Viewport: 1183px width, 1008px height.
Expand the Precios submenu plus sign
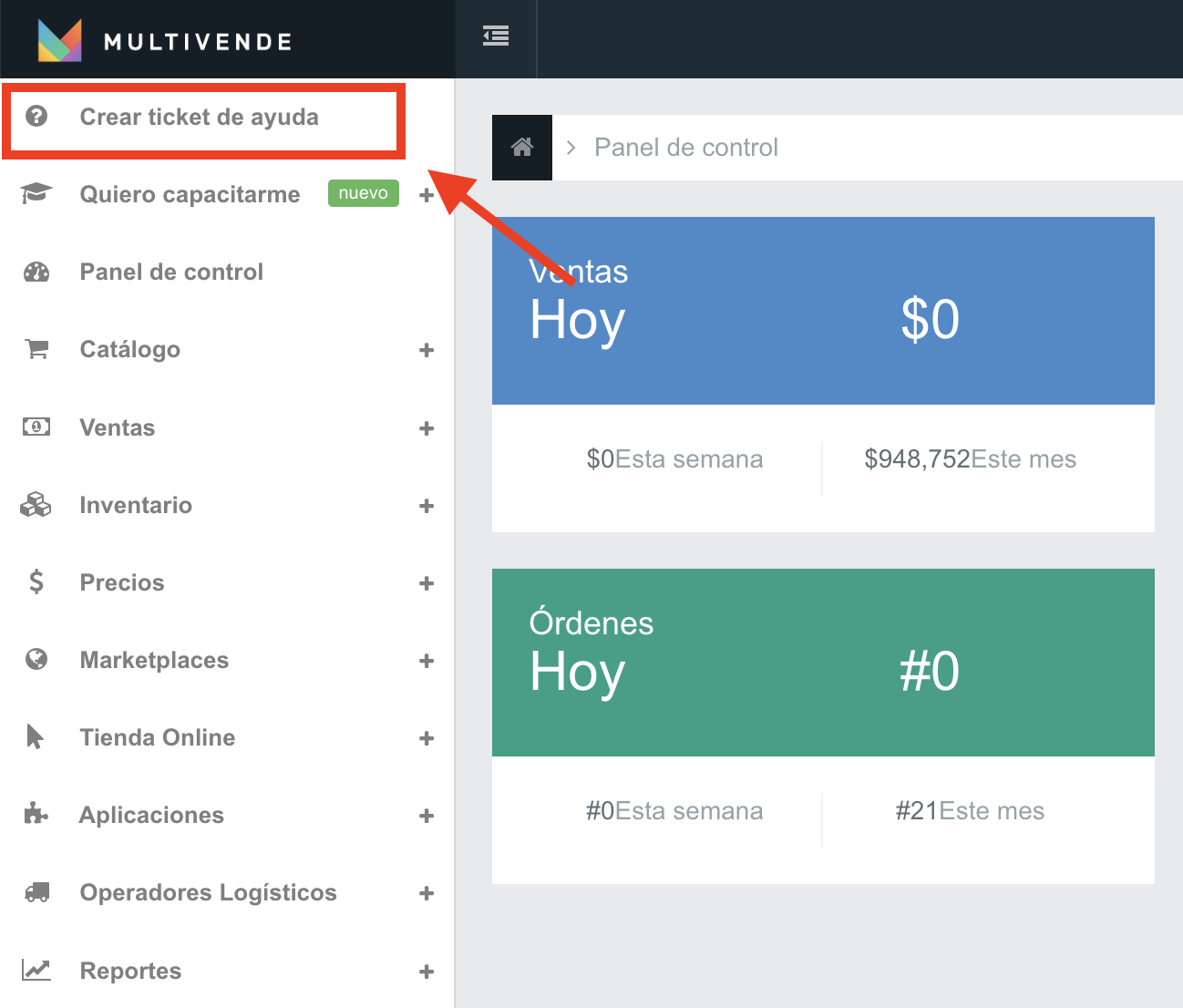click(427, 583)
